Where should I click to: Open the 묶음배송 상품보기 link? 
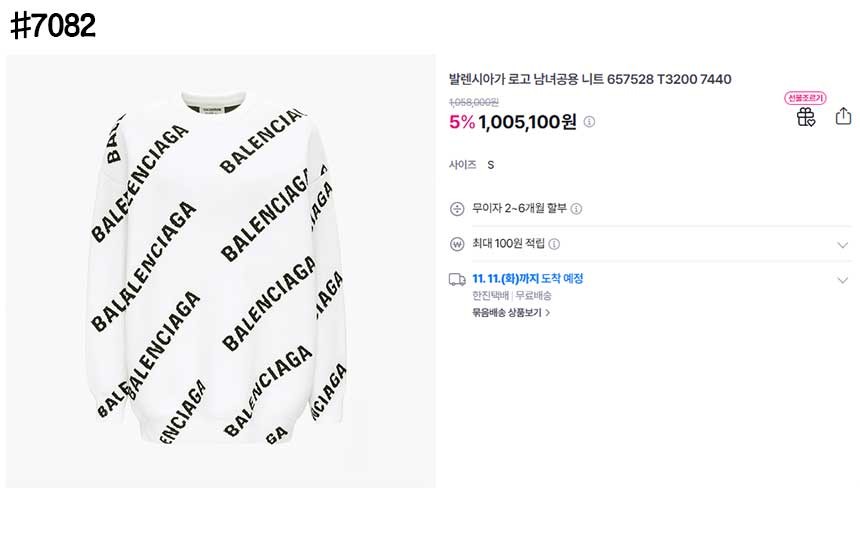pos(511,312)
